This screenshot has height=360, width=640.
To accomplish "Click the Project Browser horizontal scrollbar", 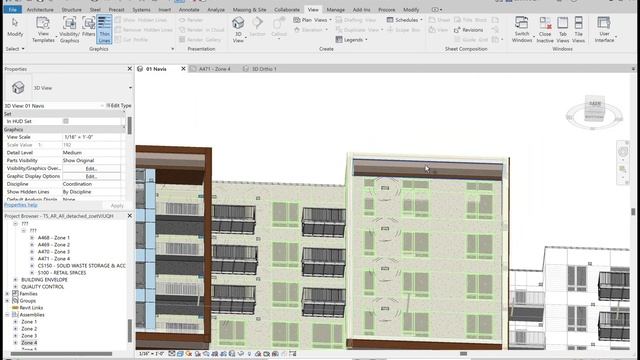I will (x=61, y=354).
